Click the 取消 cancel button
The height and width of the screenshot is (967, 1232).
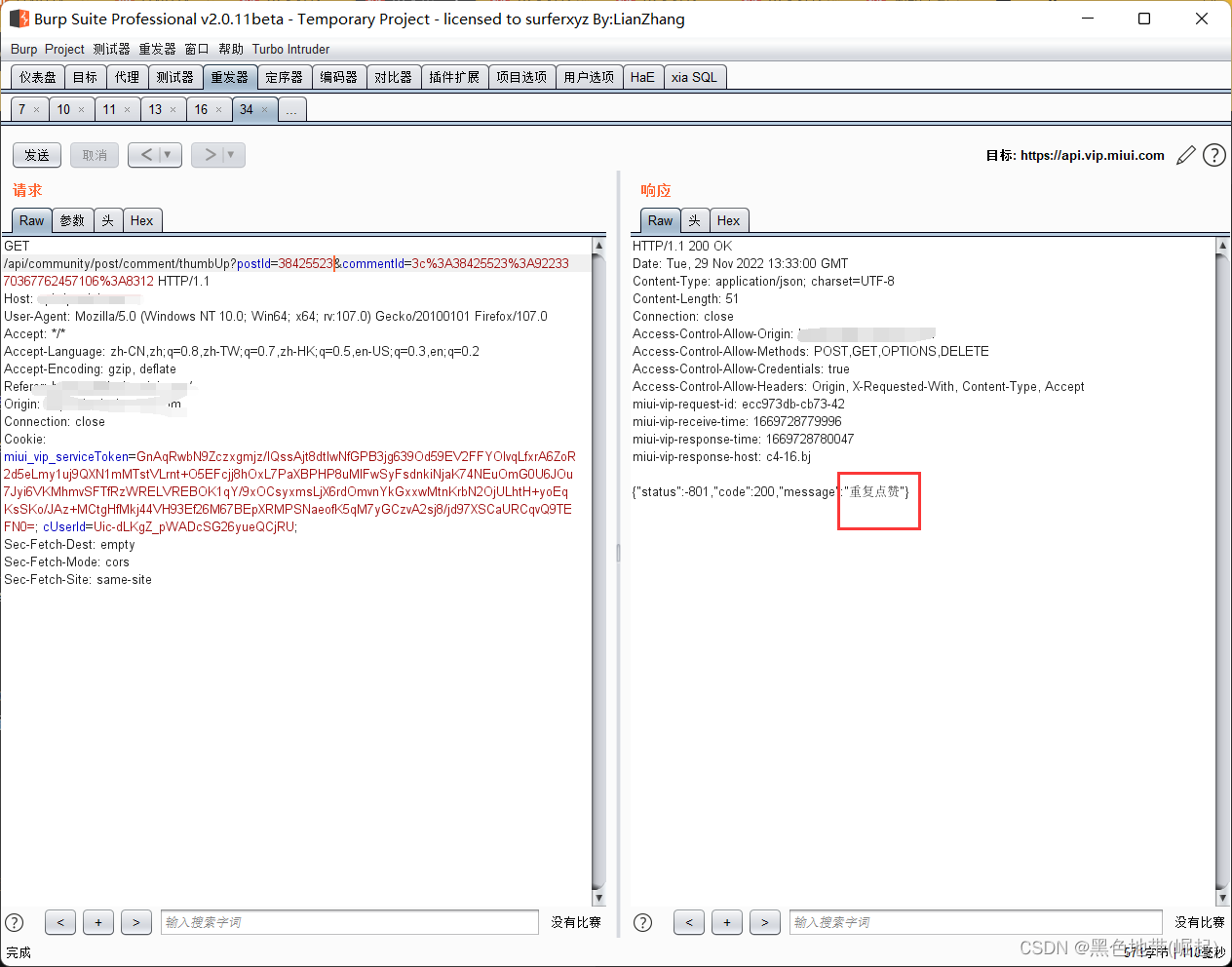tap(95, 155)
